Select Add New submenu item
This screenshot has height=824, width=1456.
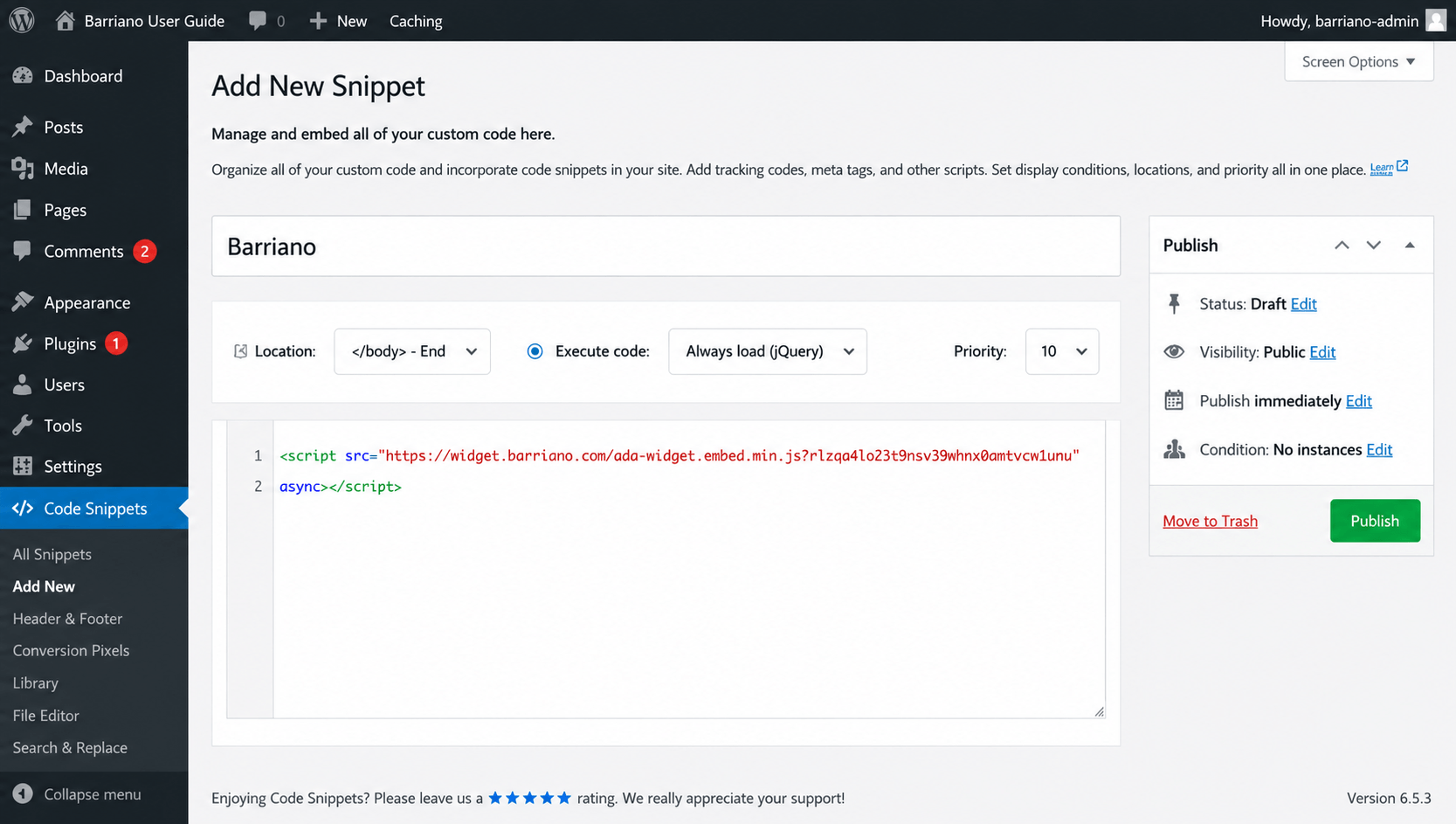coord(44,586)
